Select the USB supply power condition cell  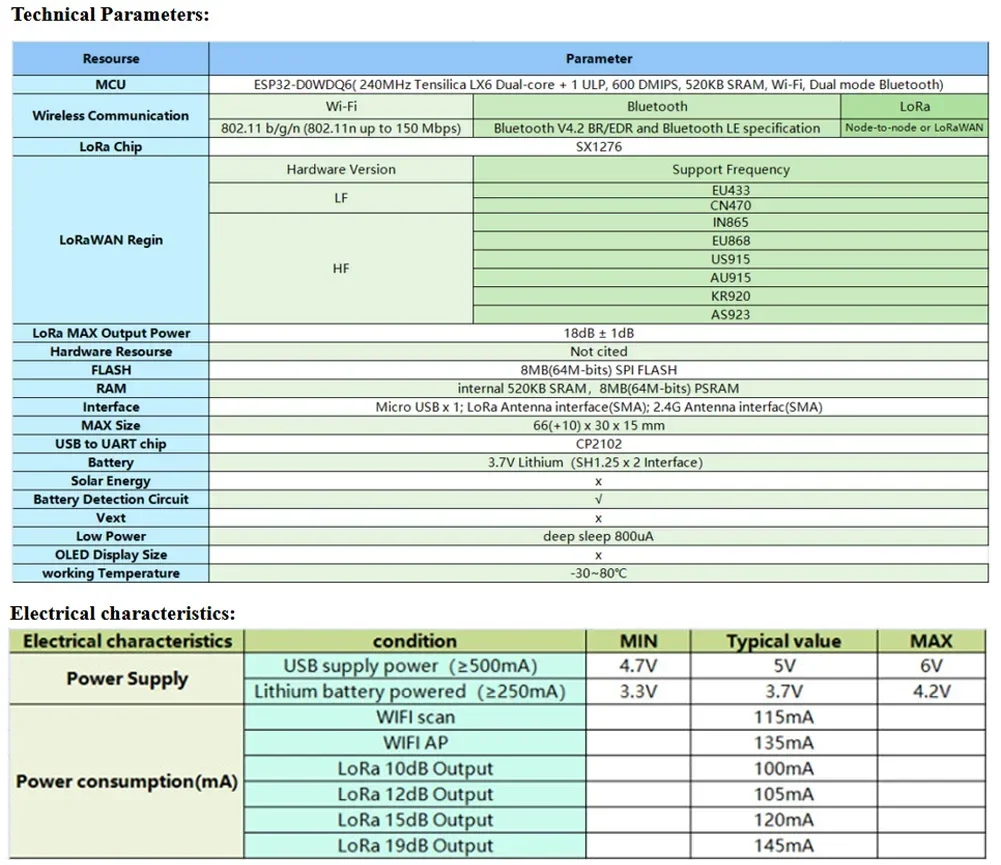pos(414,666)
